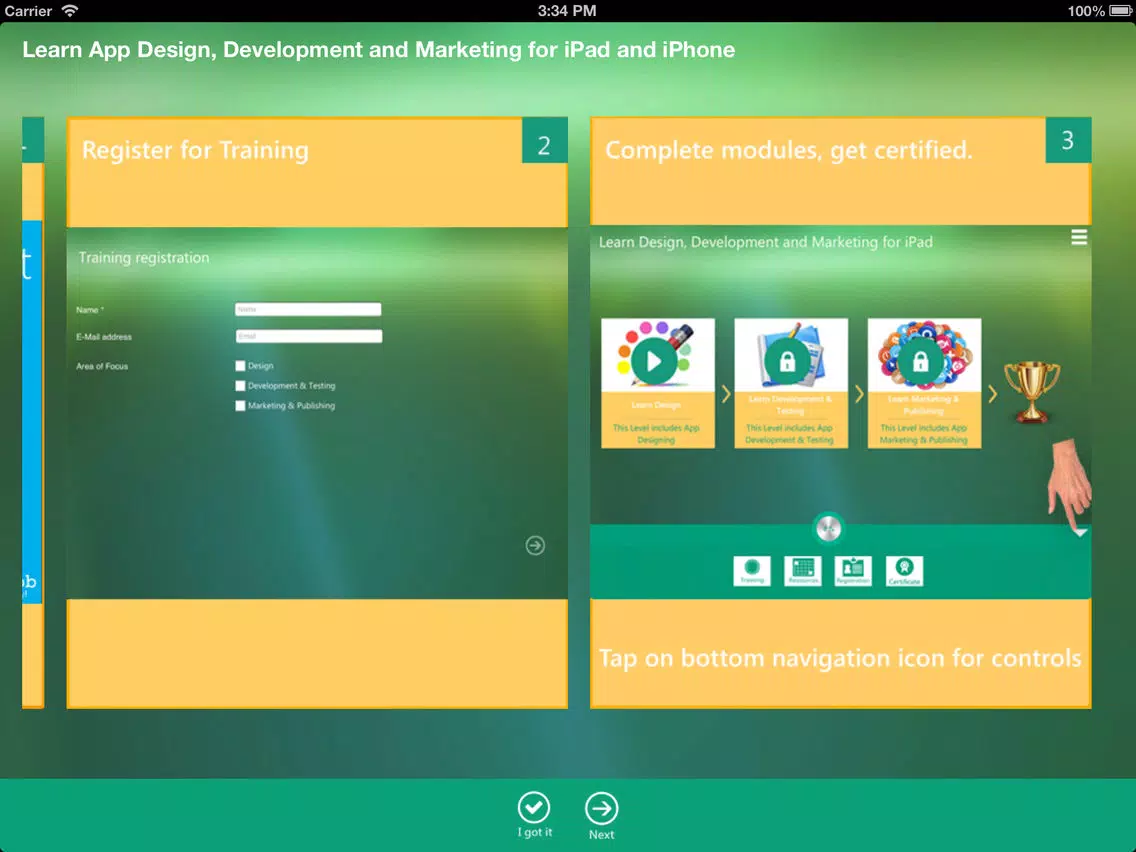Screen dimensions: 1136x852
Task: Tap the gold trophy icon
Action: point(1032,392)
